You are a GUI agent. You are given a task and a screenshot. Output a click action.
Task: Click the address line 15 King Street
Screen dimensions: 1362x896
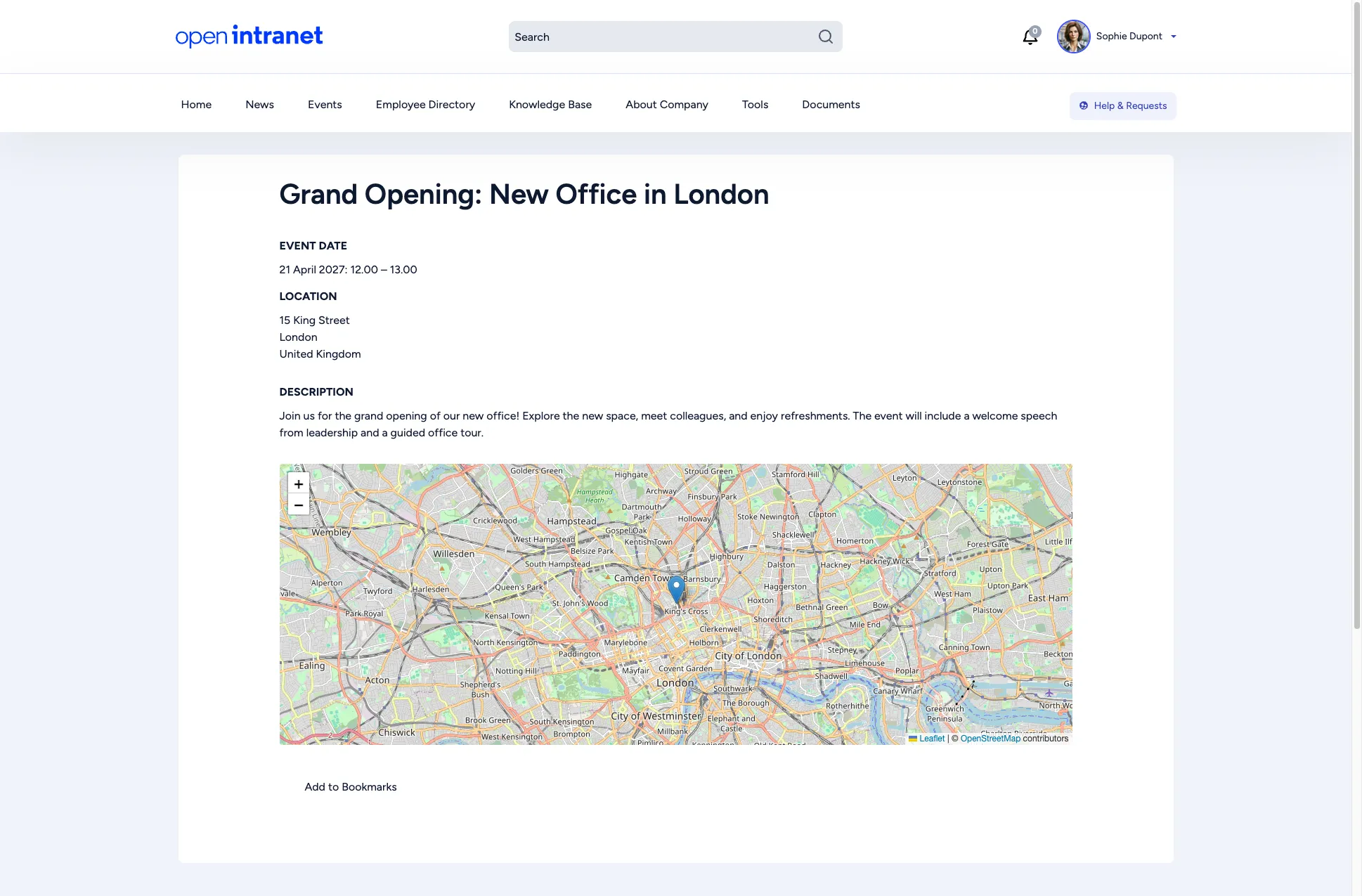pos(314,320)
